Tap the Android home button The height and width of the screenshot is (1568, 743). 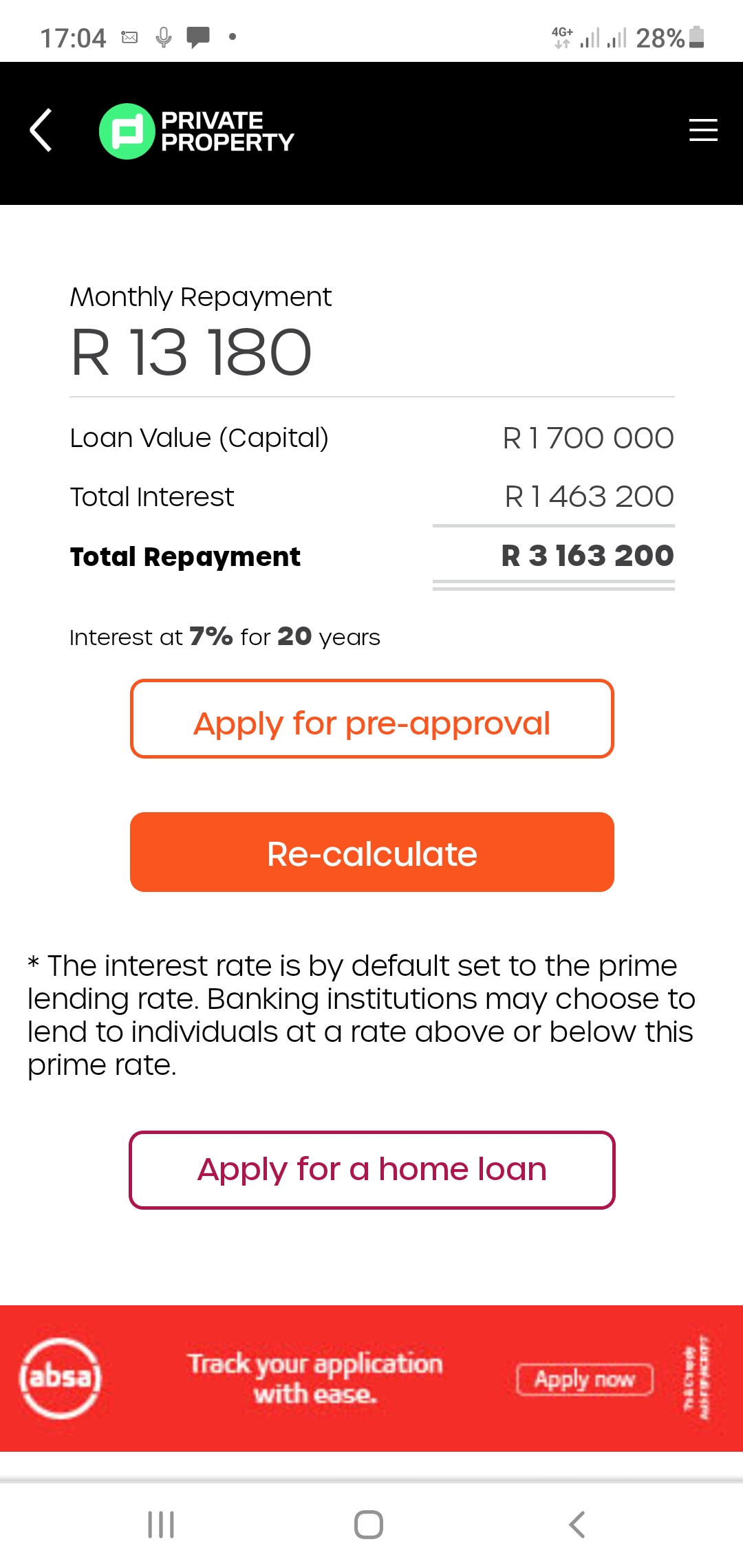(369, 1525)
